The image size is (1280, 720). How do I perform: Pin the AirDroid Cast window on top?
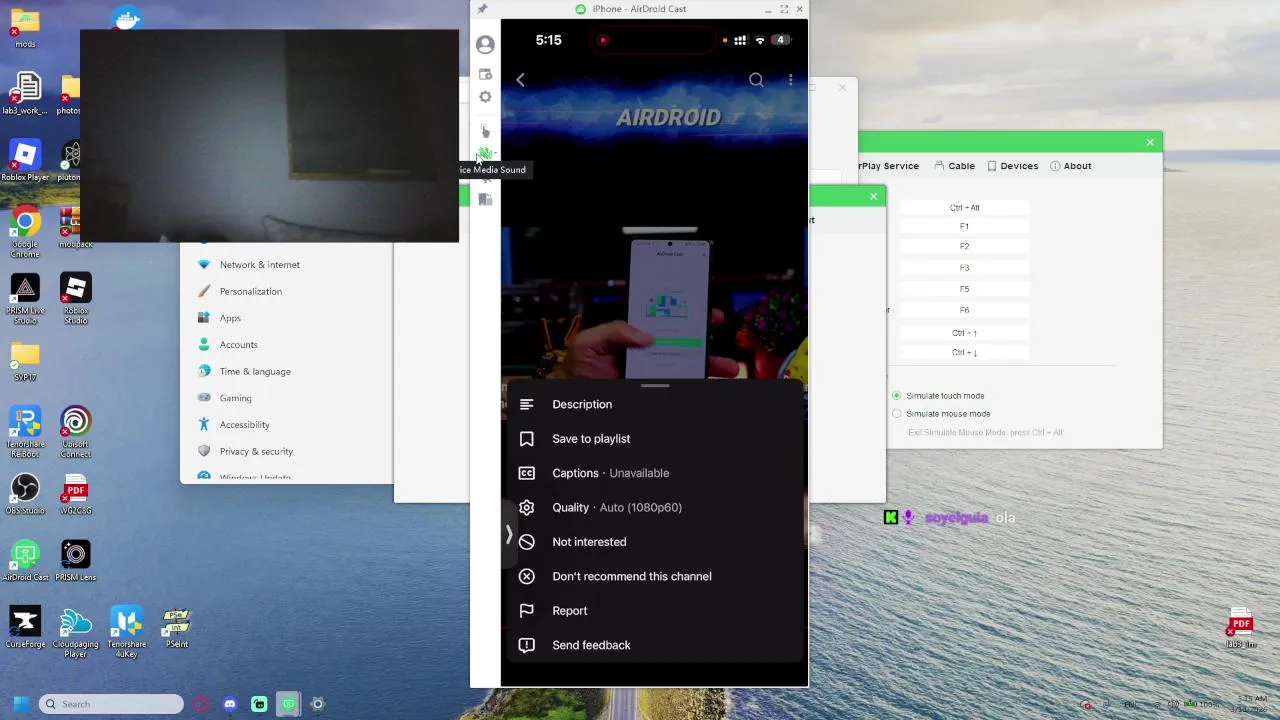pyautogui.click(x=482, y=9)
